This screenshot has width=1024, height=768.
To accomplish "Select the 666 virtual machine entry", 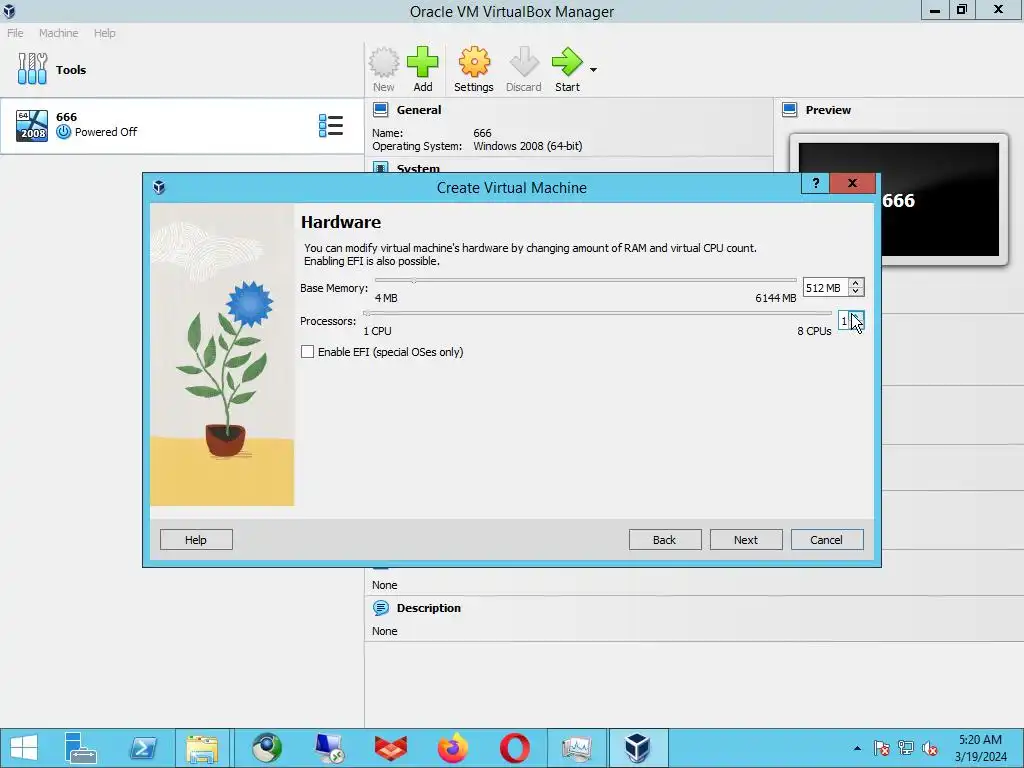I will point(182,126).
